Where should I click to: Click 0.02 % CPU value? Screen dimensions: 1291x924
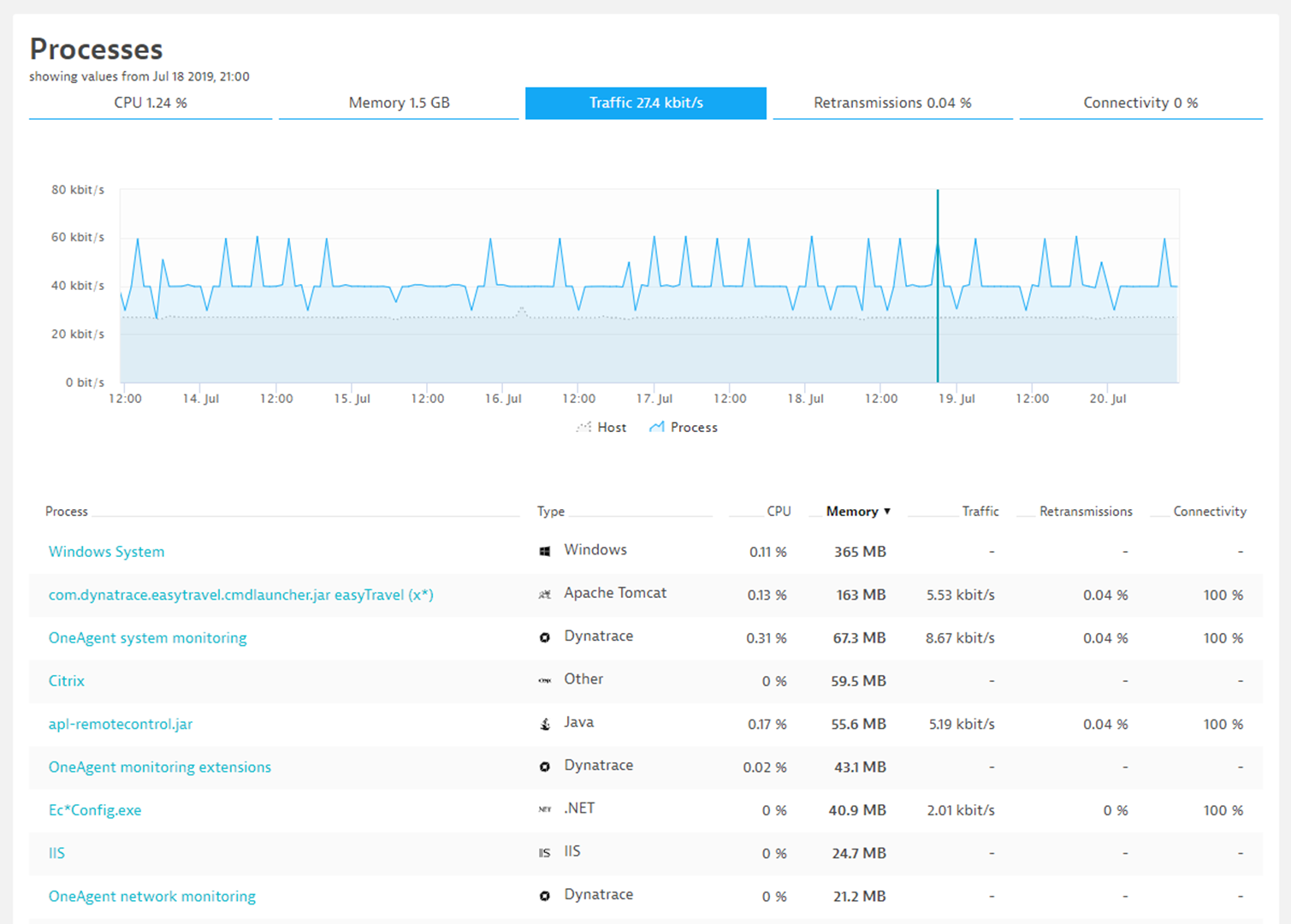(765, 767)
